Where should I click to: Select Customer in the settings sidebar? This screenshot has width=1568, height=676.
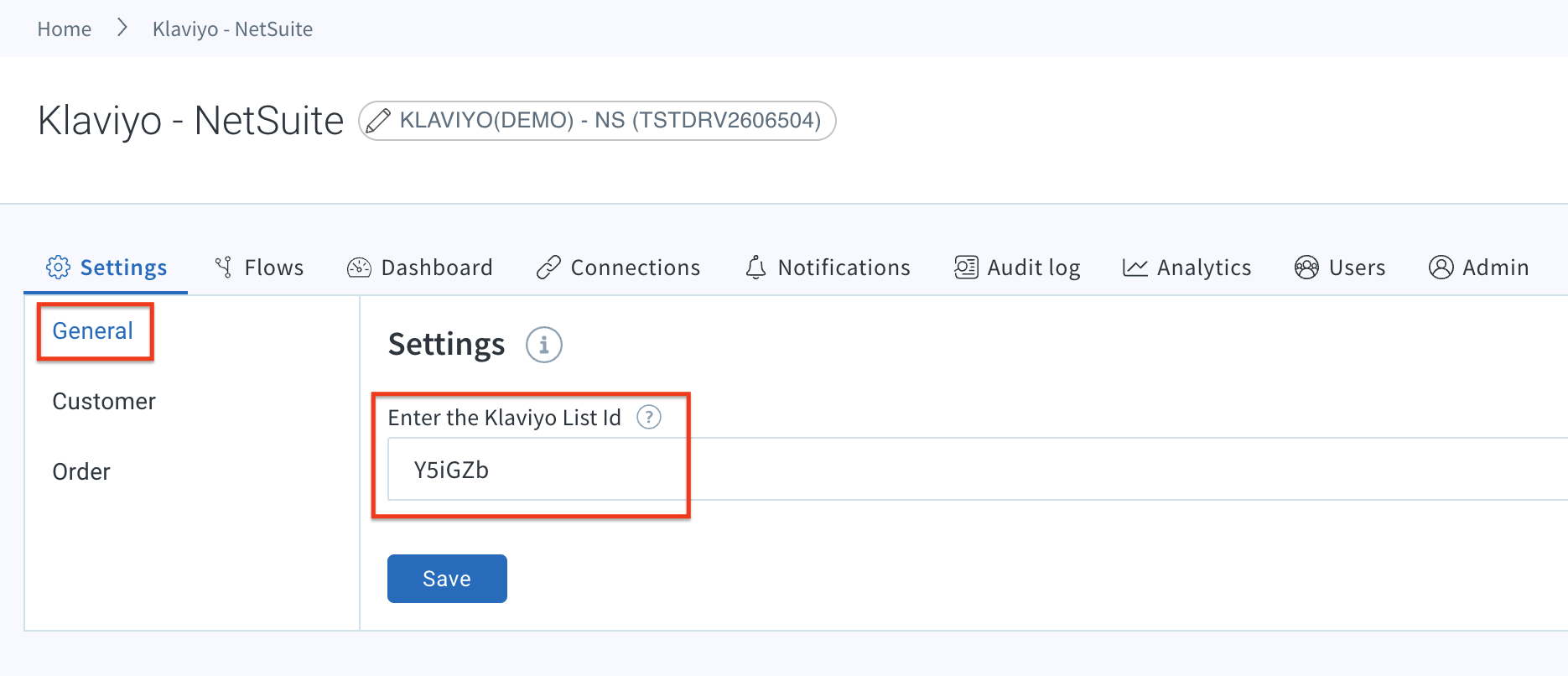[x=104, y=402]
